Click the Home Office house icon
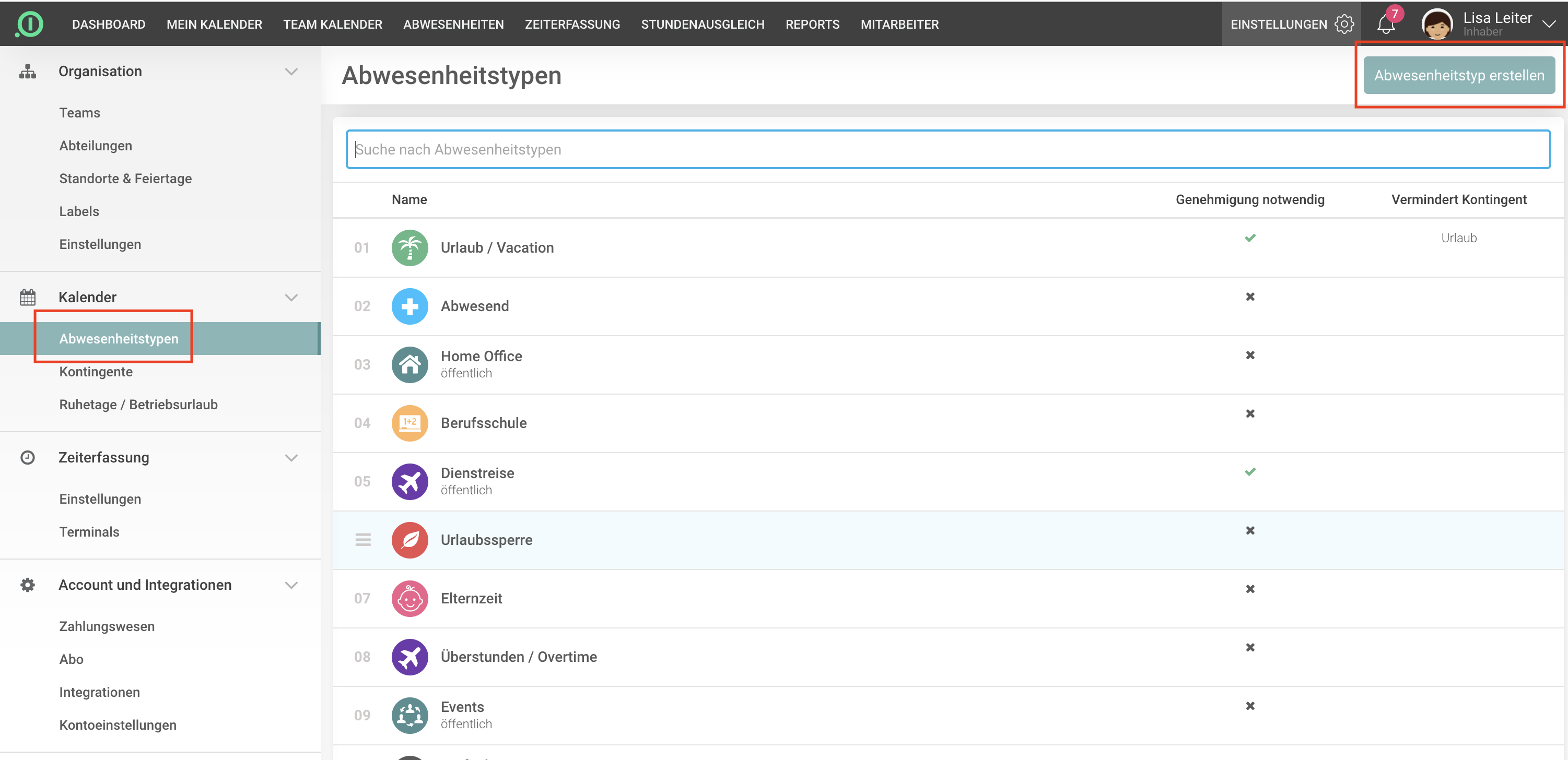Viewport: 1568px width, 760px height. click(409, 364)
